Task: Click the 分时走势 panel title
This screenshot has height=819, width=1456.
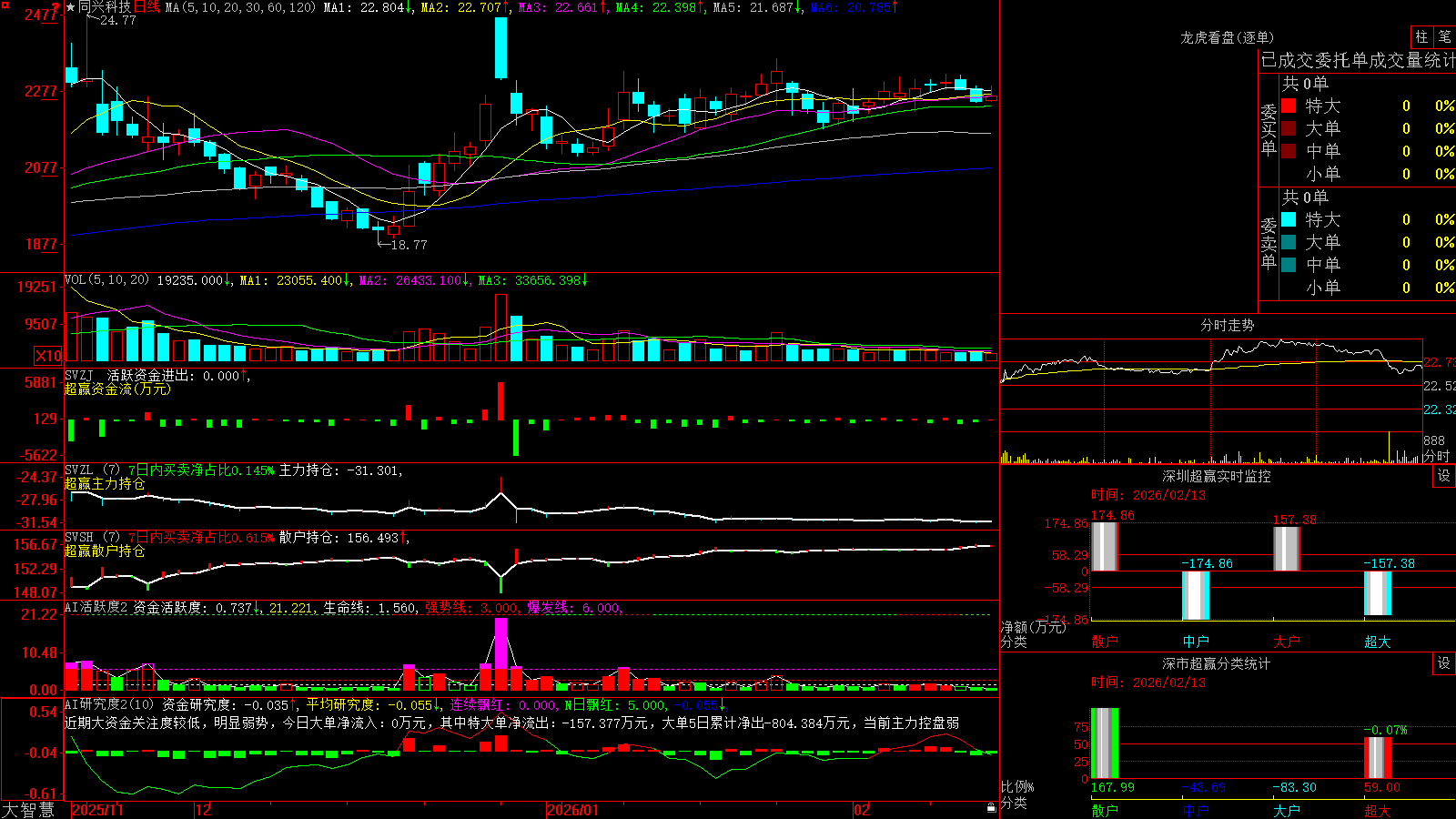Action: [x=1227, y=325]
